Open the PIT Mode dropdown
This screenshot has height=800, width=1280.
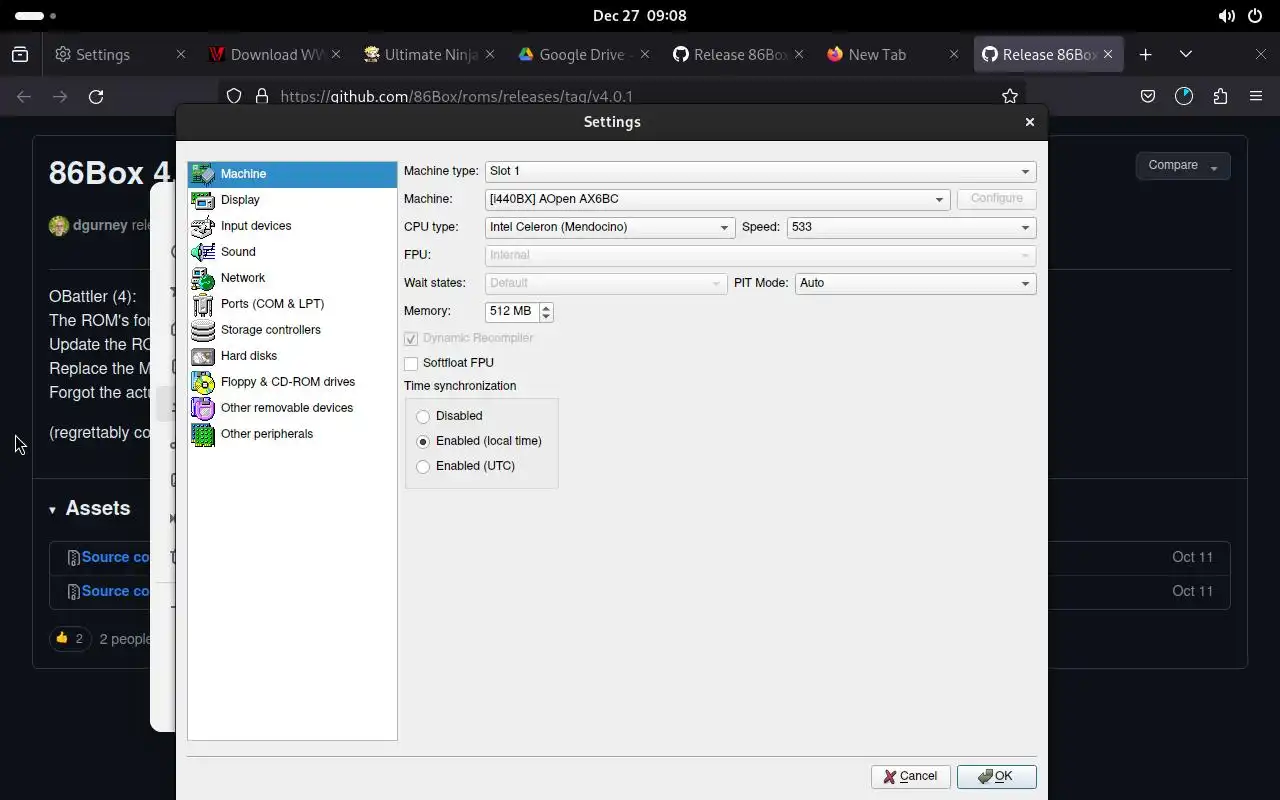(x=915, y=283)
